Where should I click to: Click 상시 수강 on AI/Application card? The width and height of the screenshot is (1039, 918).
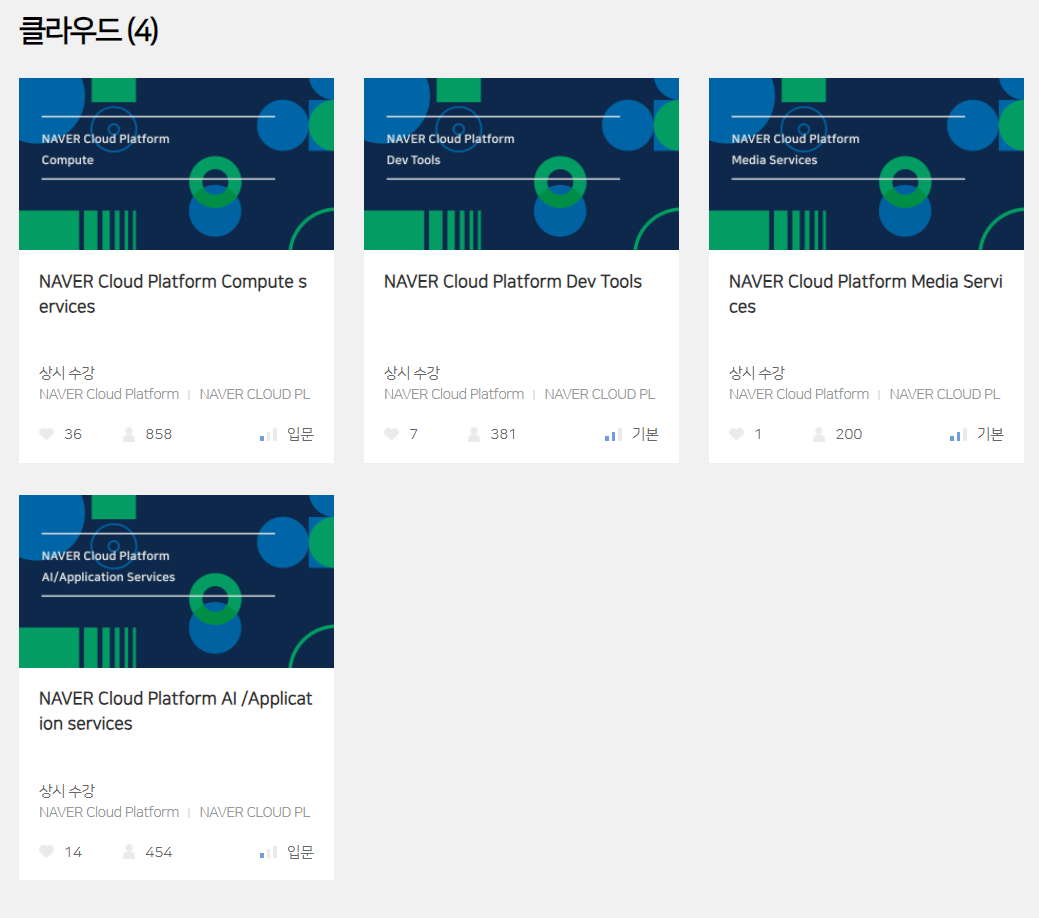(x=67, y=791)
